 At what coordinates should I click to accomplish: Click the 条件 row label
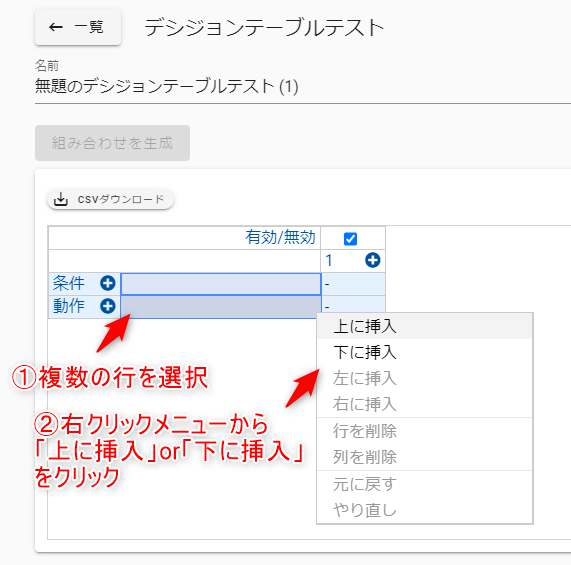68,283
